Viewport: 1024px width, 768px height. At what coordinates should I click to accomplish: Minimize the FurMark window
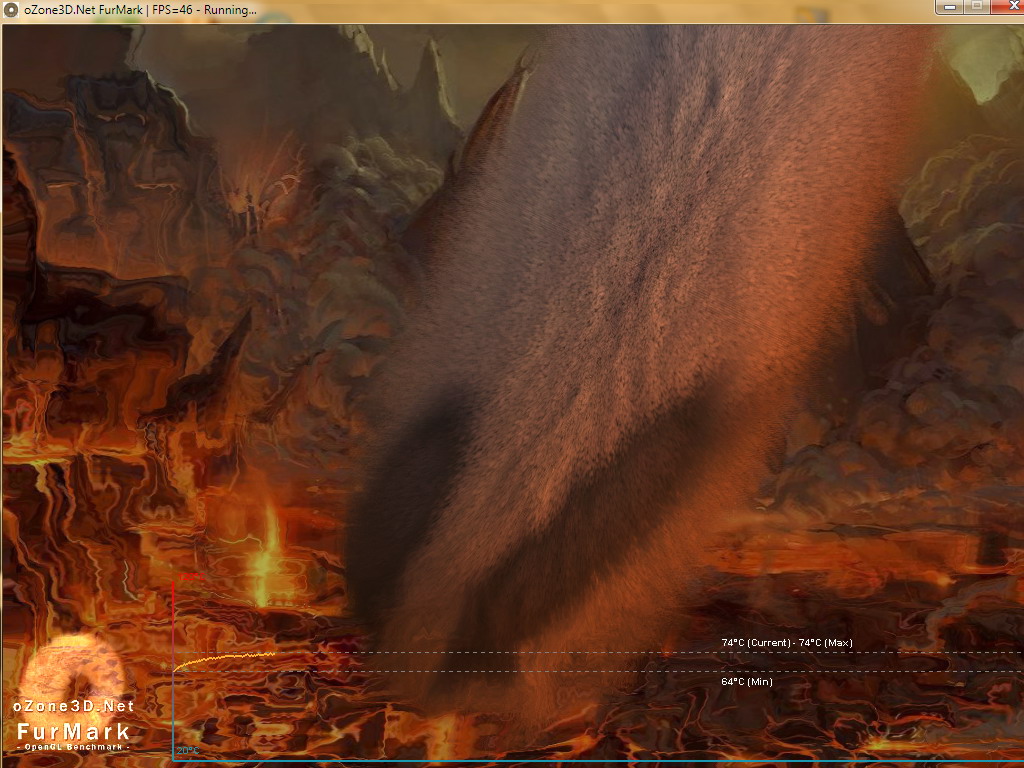[950, 7]
